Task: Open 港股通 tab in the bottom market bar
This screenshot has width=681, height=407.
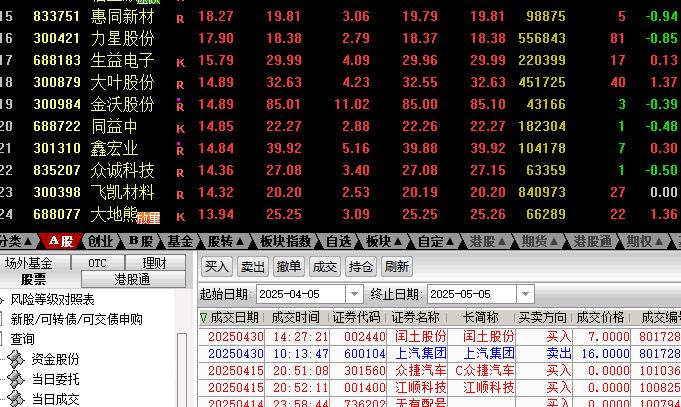Action: click(x=592, y=241)
